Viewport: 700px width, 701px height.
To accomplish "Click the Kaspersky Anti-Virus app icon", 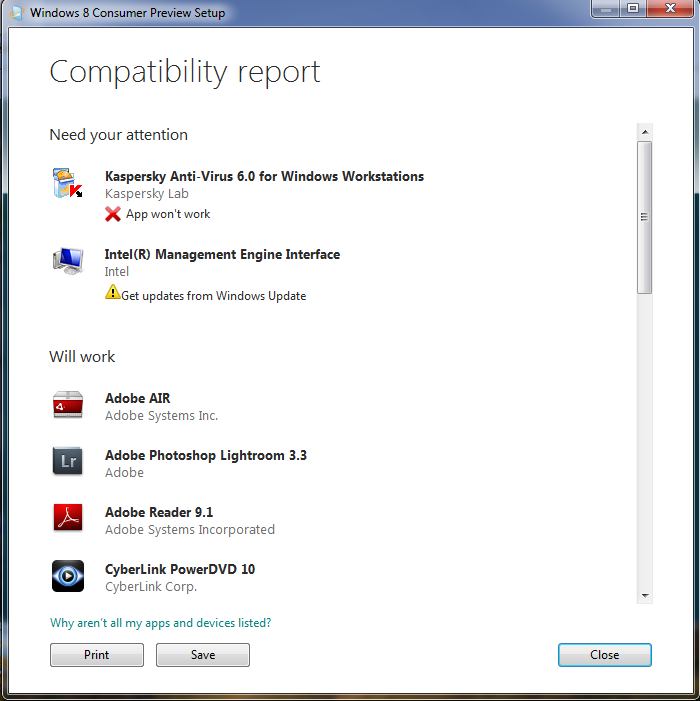I will [67, 182].
